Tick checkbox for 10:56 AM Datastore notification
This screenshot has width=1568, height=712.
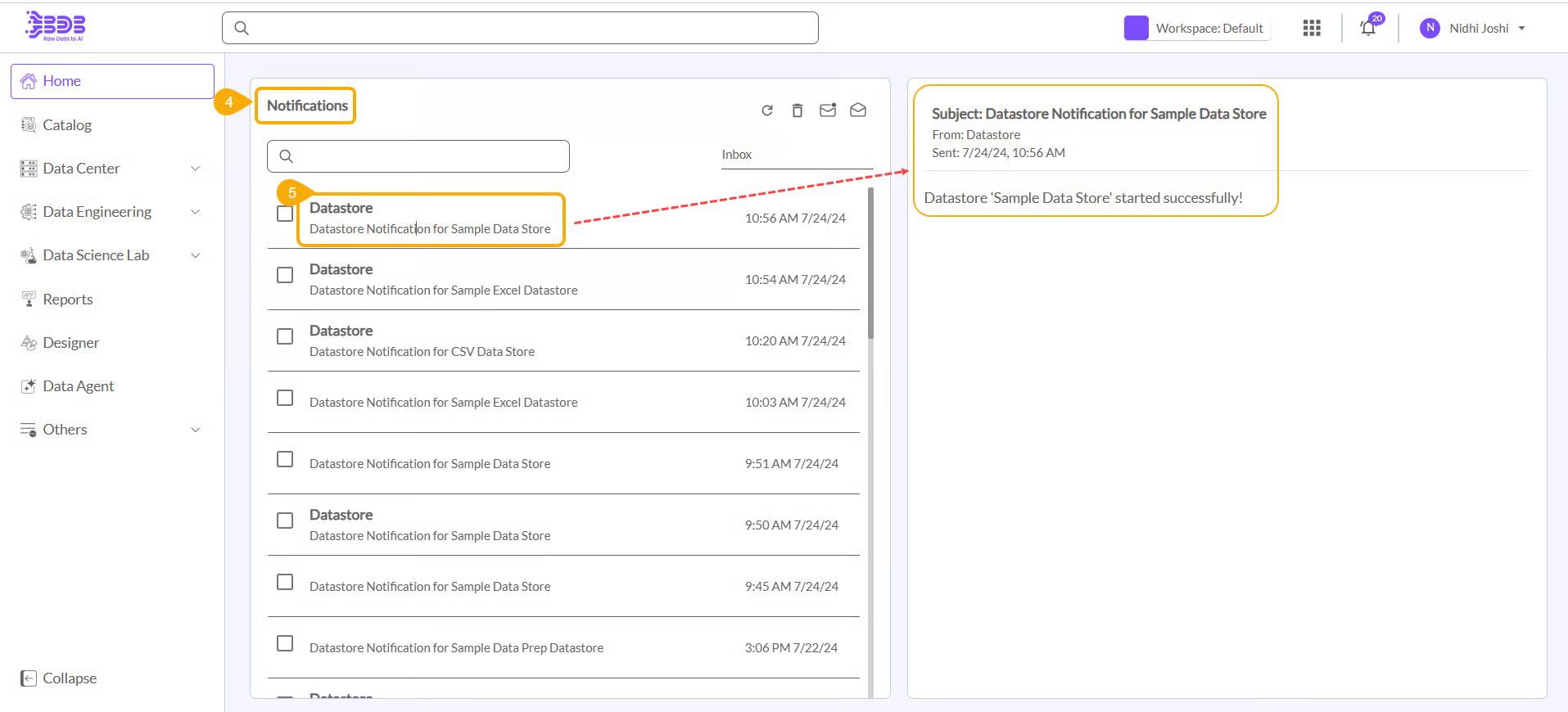point(285,214)
